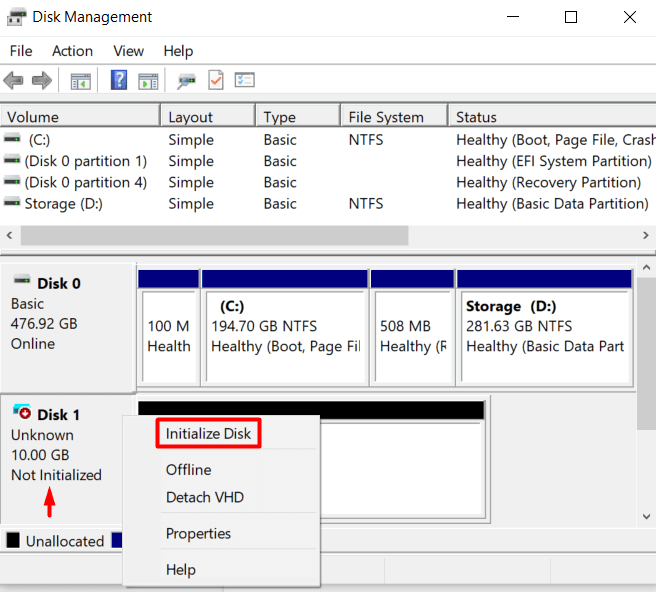The width and height of the screenshot is (656, 592).
Task: Click Detach VHD in context menu
Action: pyautogui.click(x=204, y=497)
